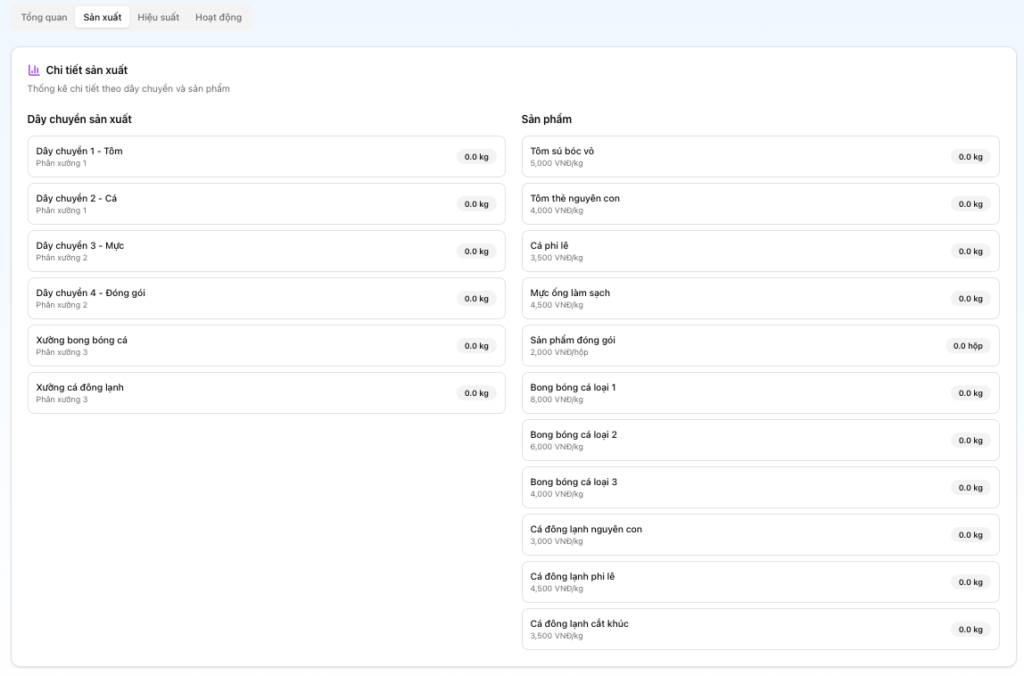Click the 0.0 hộp badge for Sản phẩm đóng gói
Image resolution: width=1024 pixels, height=676 pixels.
(967, 346)
